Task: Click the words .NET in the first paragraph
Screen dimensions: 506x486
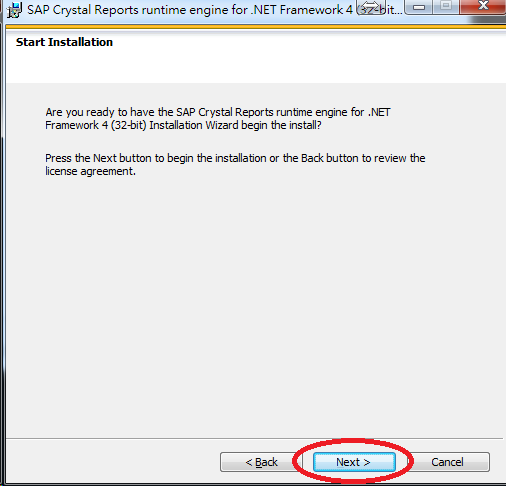Action: [379, 112]
